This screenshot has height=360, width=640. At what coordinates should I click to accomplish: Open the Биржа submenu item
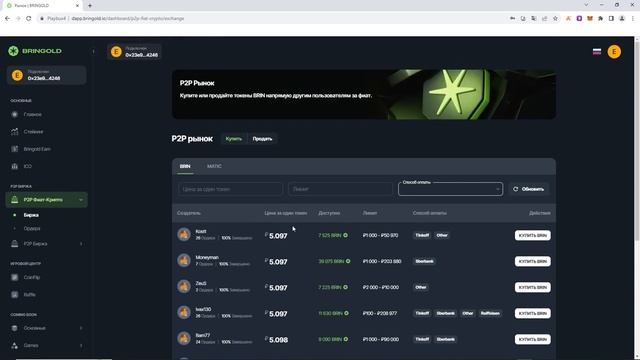[x=31, y=215]
